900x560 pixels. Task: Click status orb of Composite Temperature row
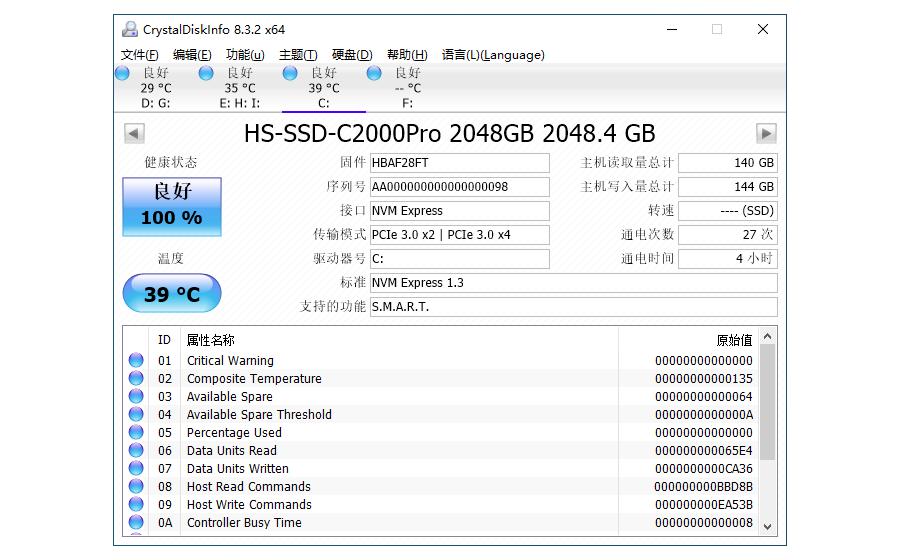[136, 378]
